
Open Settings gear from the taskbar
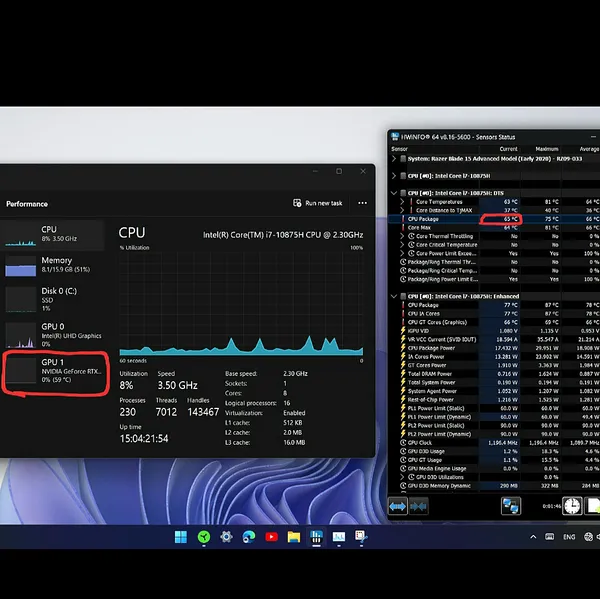pos(226,537)
